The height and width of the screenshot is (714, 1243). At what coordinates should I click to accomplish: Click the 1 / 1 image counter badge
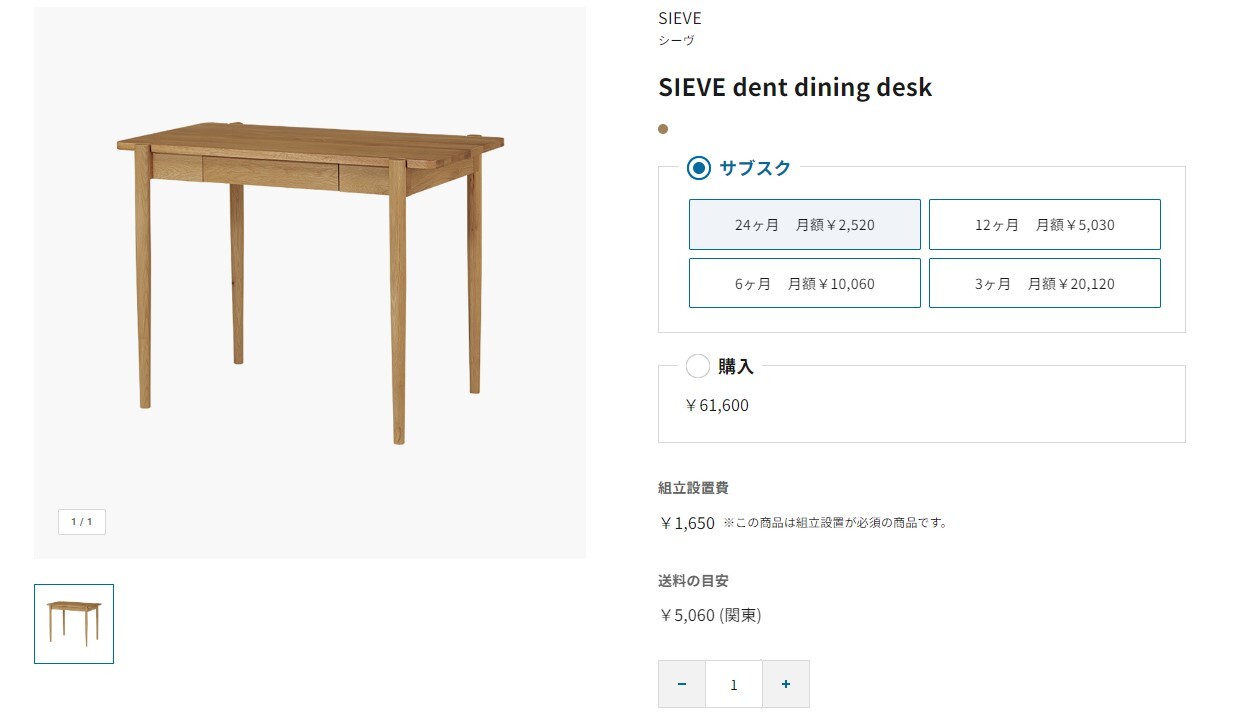point(81,521)
